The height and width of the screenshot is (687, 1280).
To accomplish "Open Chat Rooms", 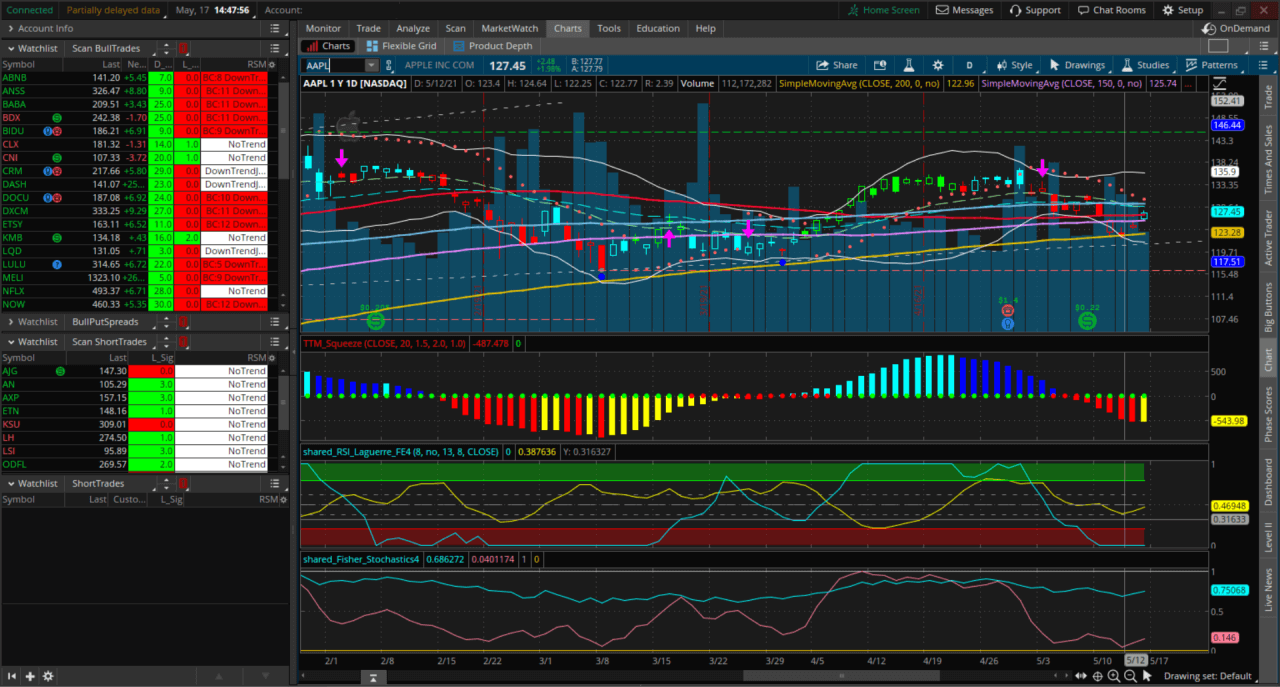I will coord(1112,10).
